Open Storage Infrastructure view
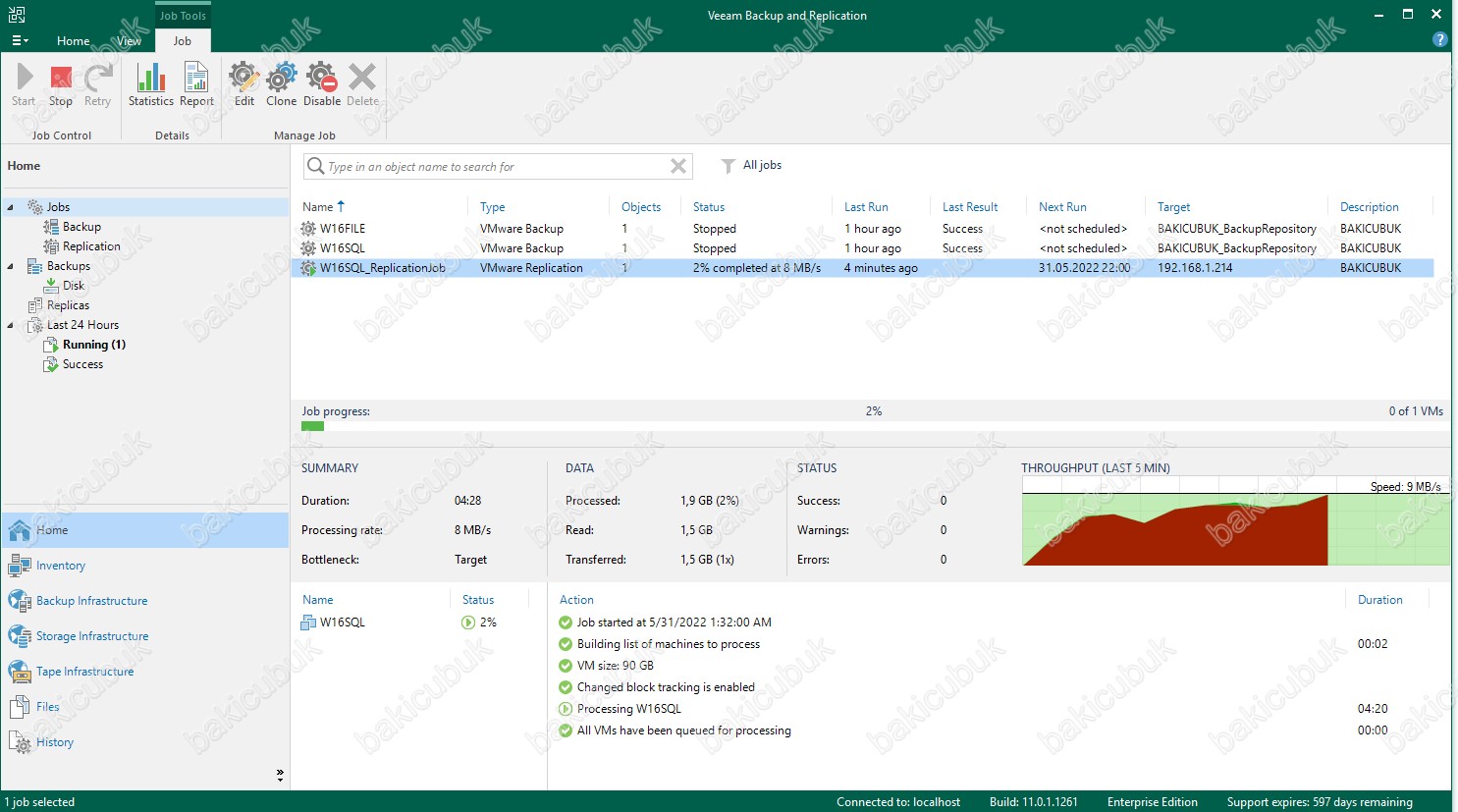This screenshot has height=812, width=1458. (145, 636)
